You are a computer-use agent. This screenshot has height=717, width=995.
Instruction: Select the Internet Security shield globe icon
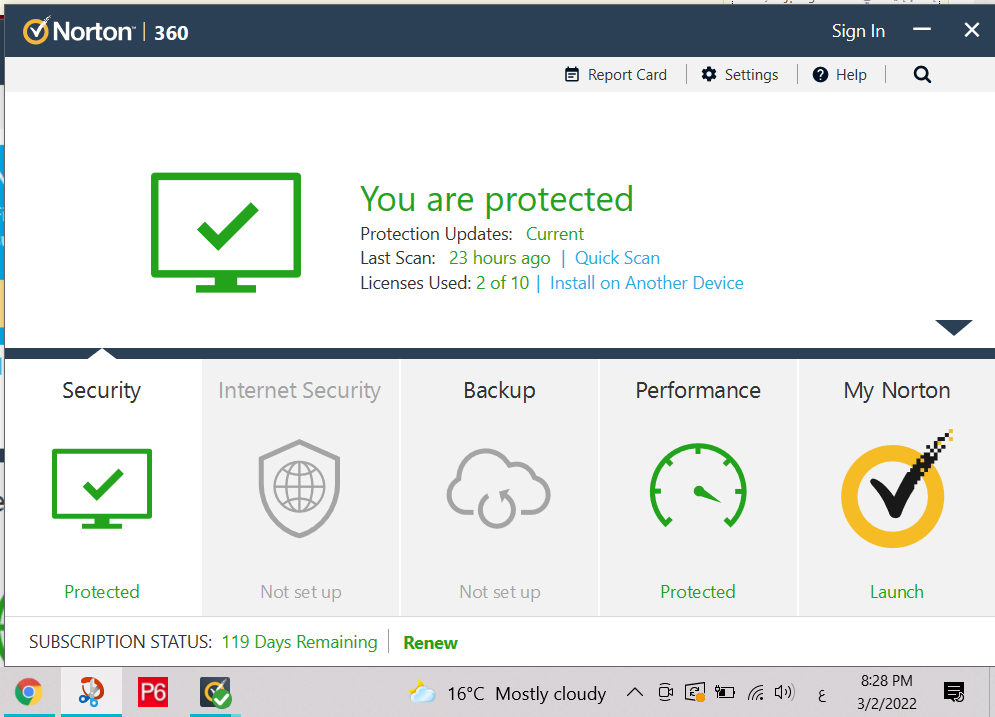coord(300,488)
